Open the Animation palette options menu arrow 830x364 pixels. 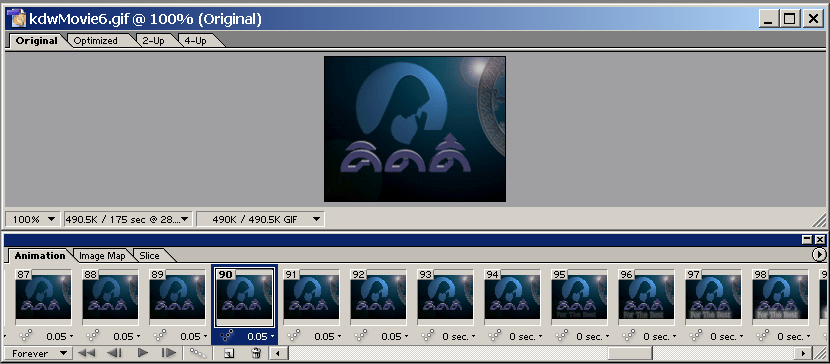click(x=819, y=255)
